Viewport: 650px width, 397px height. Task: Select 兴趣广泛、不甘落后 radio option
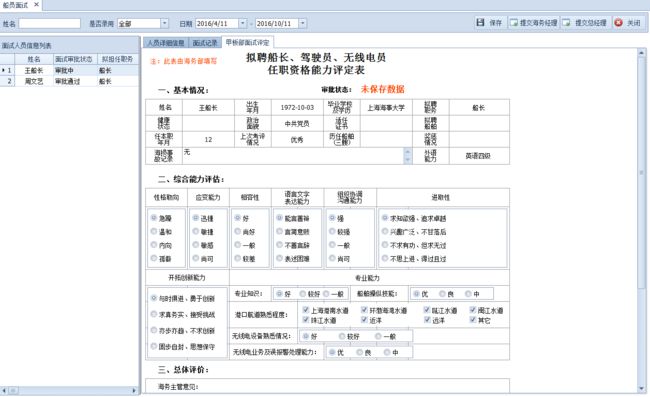click(x=385, y=232)
